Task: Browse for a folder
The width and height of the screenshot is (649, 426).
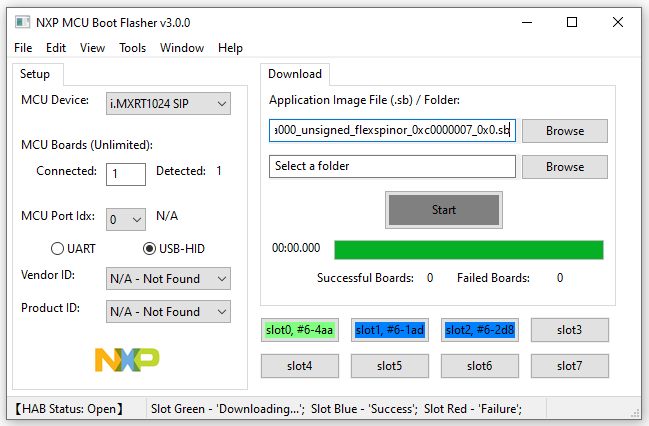Action: 565,167
